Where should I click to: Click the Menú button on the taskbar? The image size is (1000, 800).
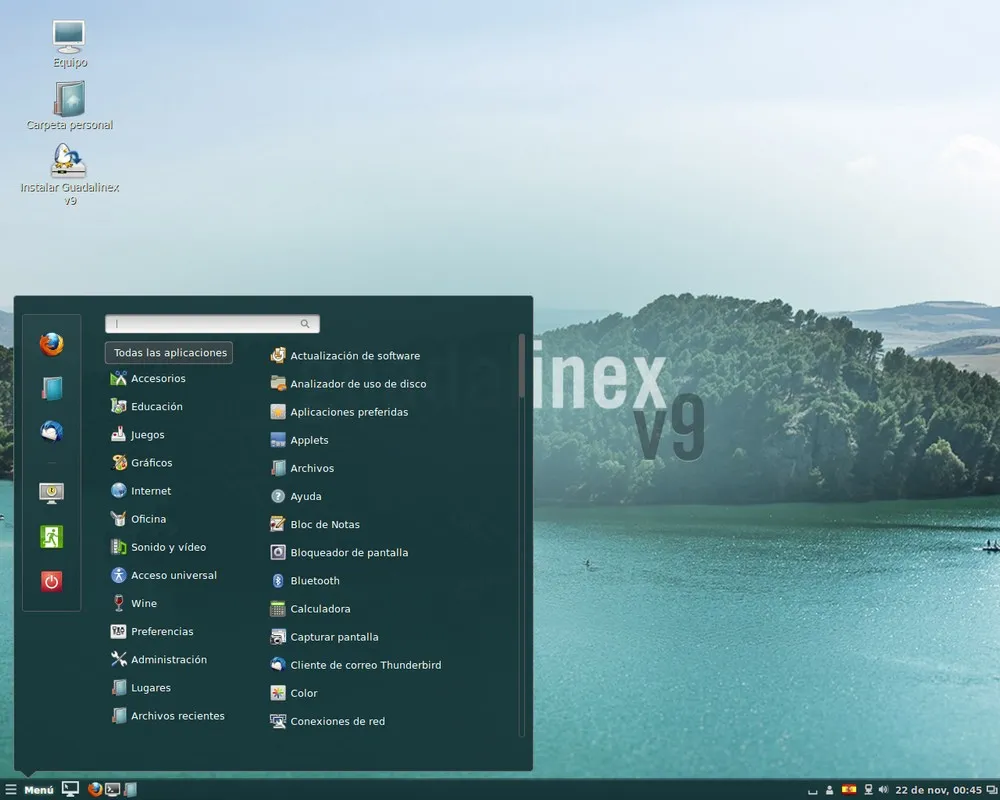pyautogui.click(x=32, y=789)
